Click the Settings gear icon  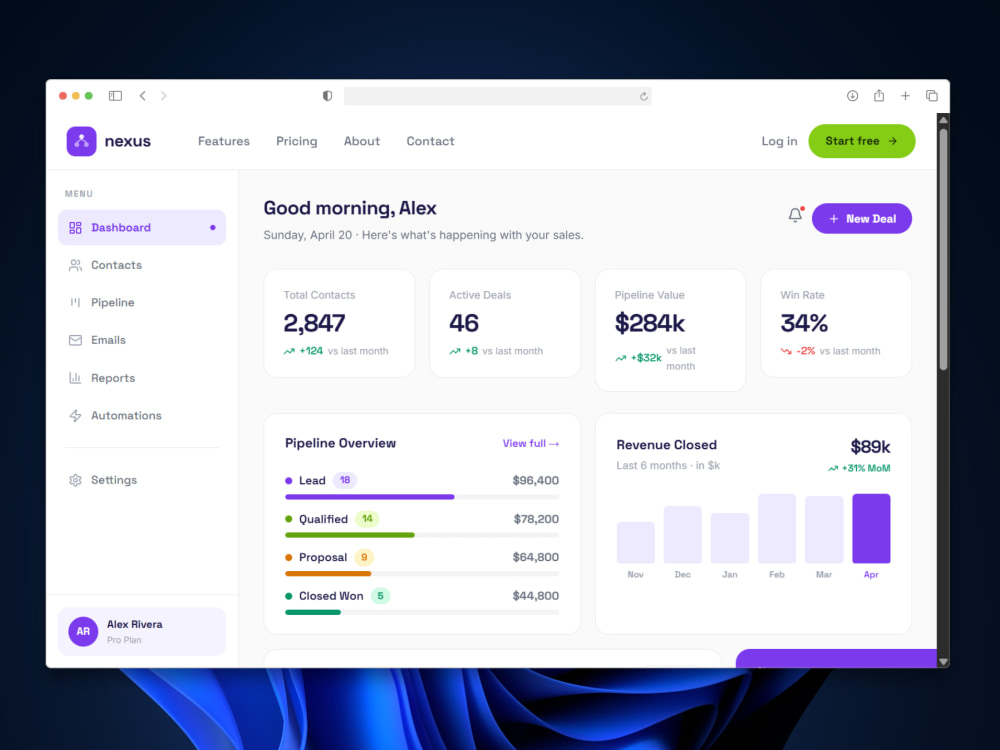[75, 480]
